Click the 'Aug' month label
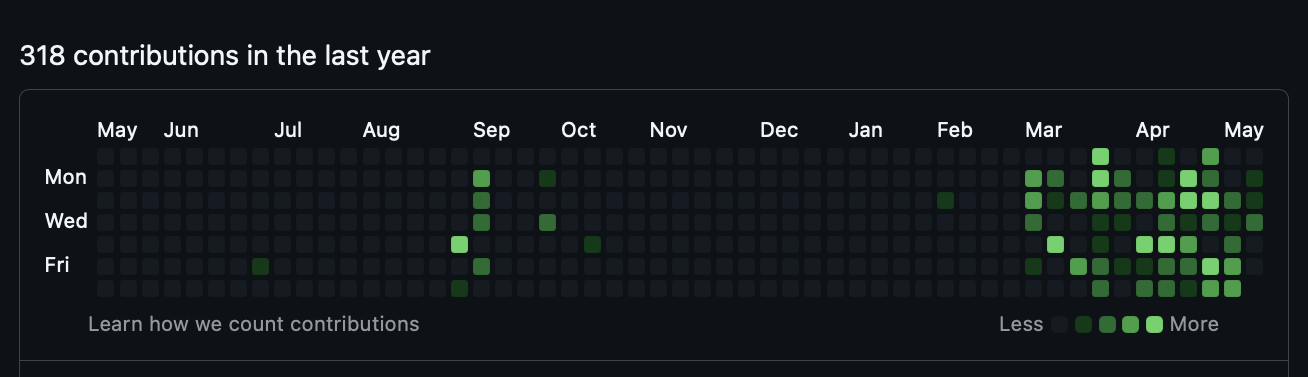The height and width of the screenshot is (377, 1308). 381,130
